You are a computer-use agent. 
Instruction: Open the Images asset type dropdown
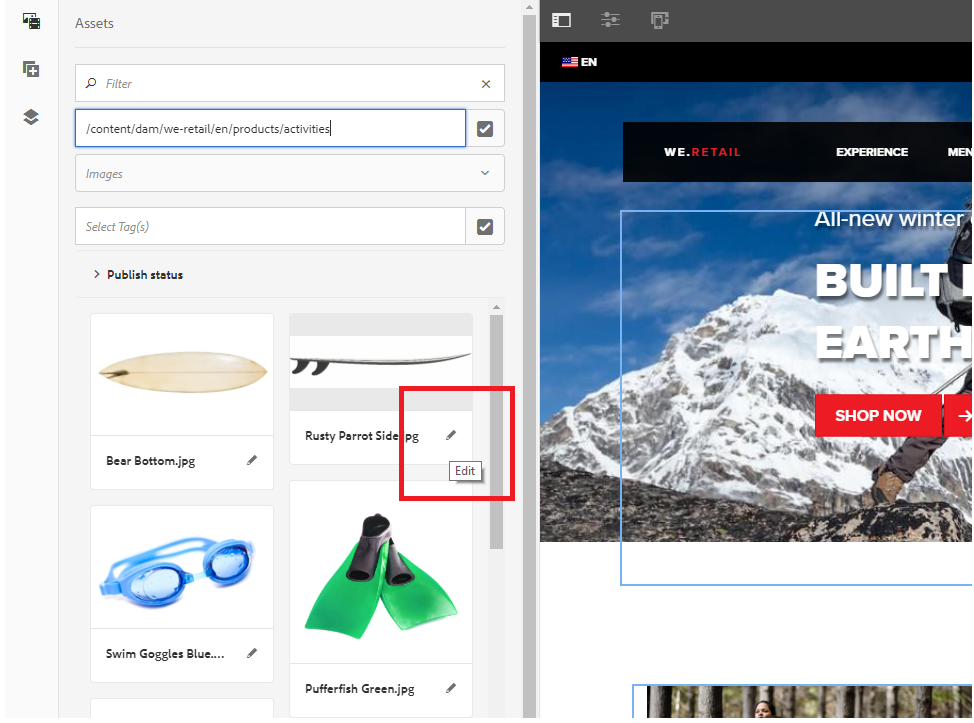pyautogui.click(x=289, y=173)
